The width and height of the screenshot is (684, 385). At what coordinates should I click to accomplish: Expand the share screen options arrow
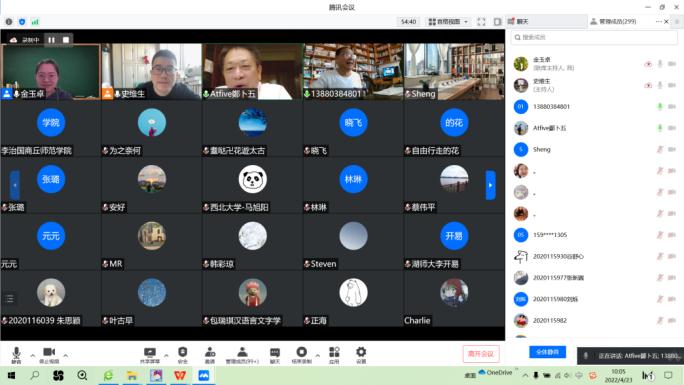pyautogui.click(x=166, y=356)
